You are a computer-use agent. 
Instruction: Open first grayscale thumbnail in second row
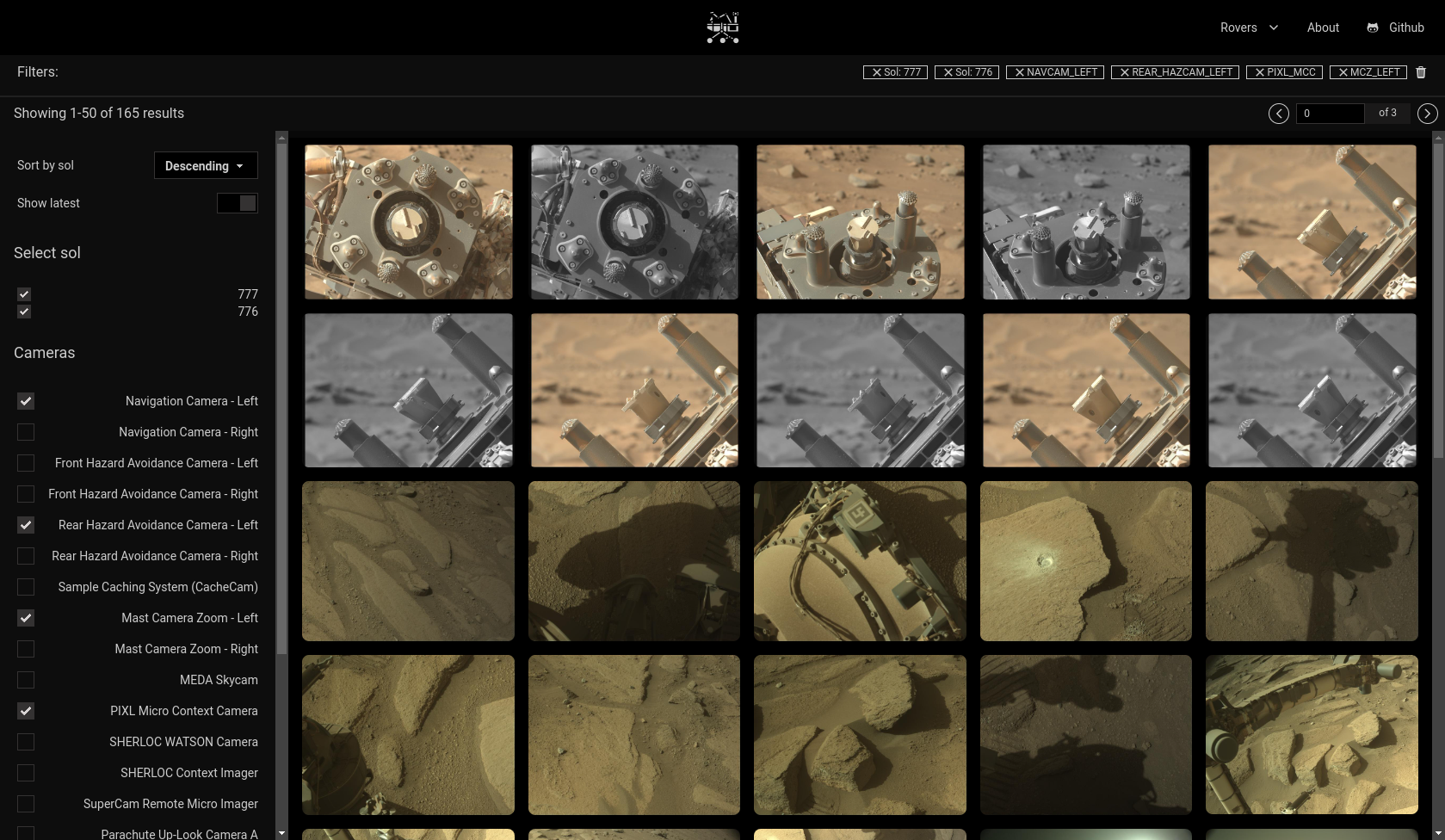(409, 391)
